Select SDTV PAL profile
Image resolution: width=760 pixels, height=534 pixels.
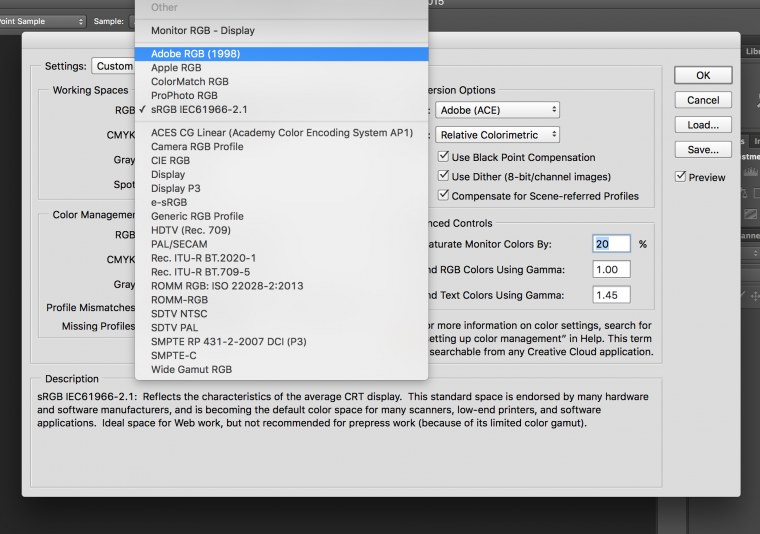pos(282,328)
